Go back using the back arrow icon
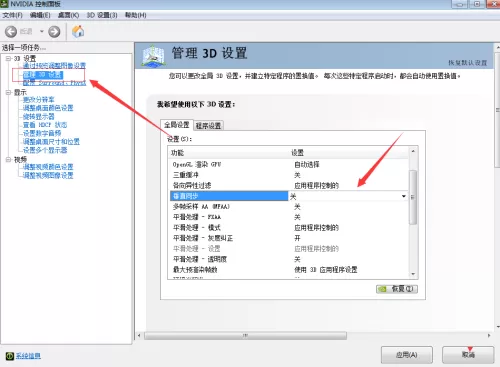The width and height of the screenshot is (500, 367). click(x=11, y=32)
